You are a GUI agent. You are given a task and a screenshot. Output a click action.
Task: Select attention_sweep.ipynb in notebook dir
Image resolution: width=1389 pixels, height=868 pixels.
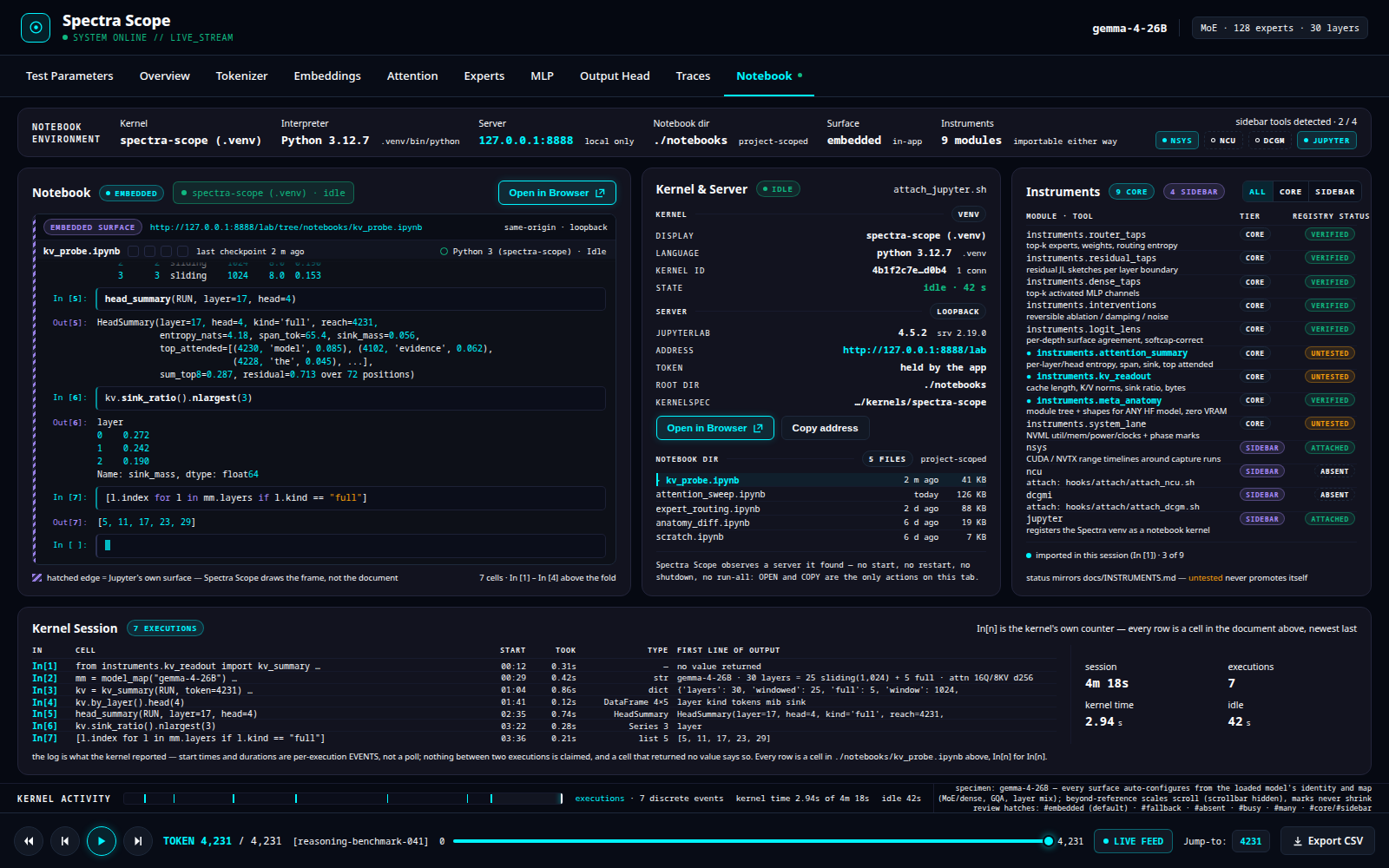point(821,495)
